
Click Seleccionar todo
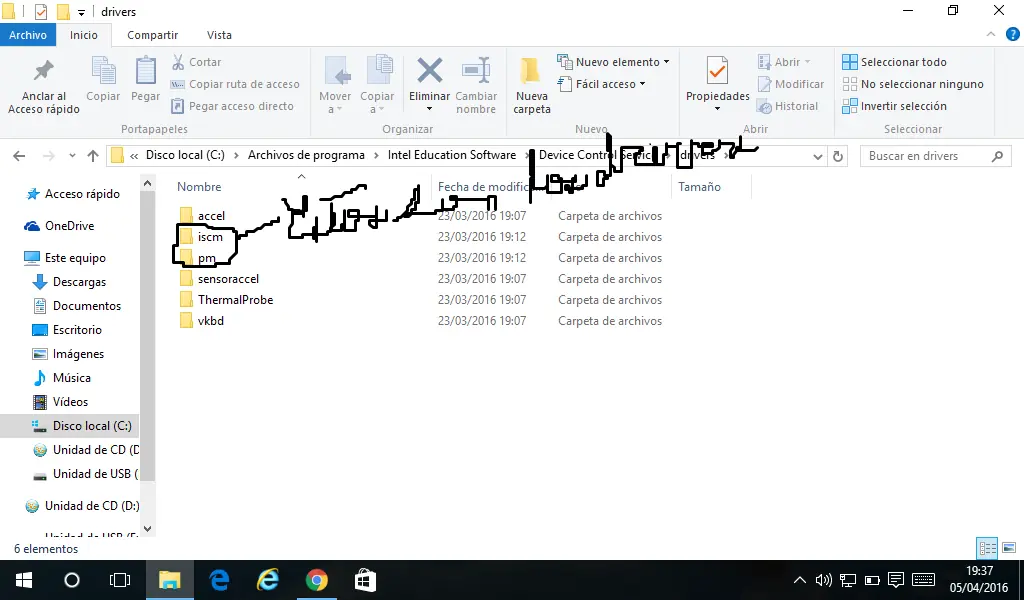(x=894, y=62)
